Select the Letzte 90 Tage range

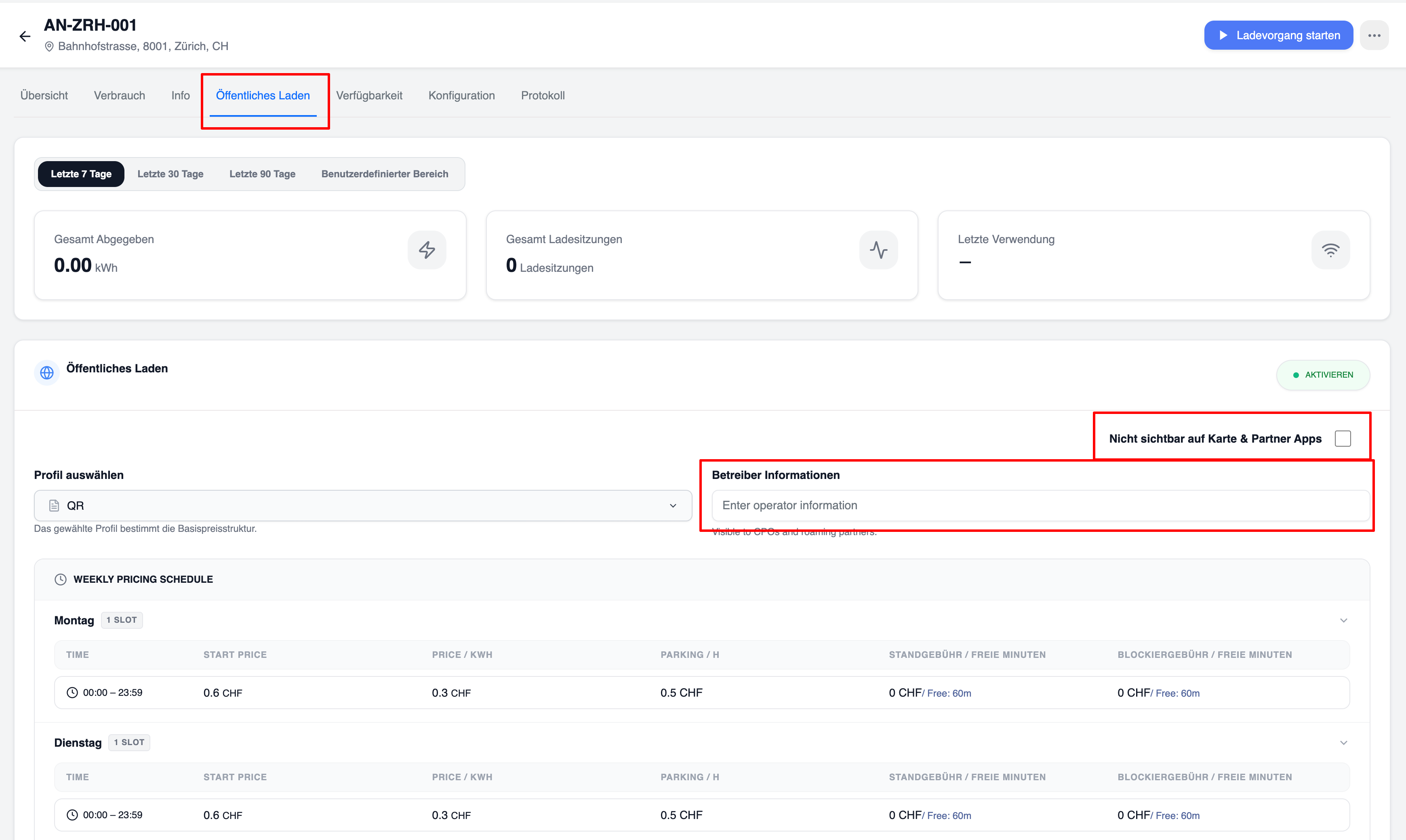click(x=262, y=174)
